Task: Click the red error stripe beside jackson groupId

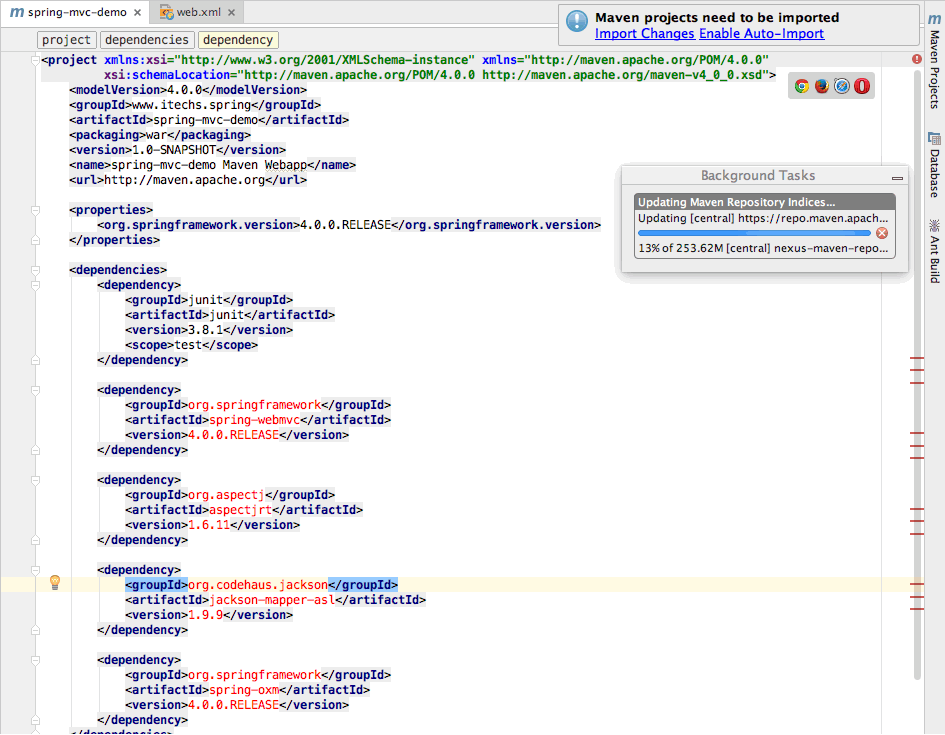Action: click(x=917, y=584)
